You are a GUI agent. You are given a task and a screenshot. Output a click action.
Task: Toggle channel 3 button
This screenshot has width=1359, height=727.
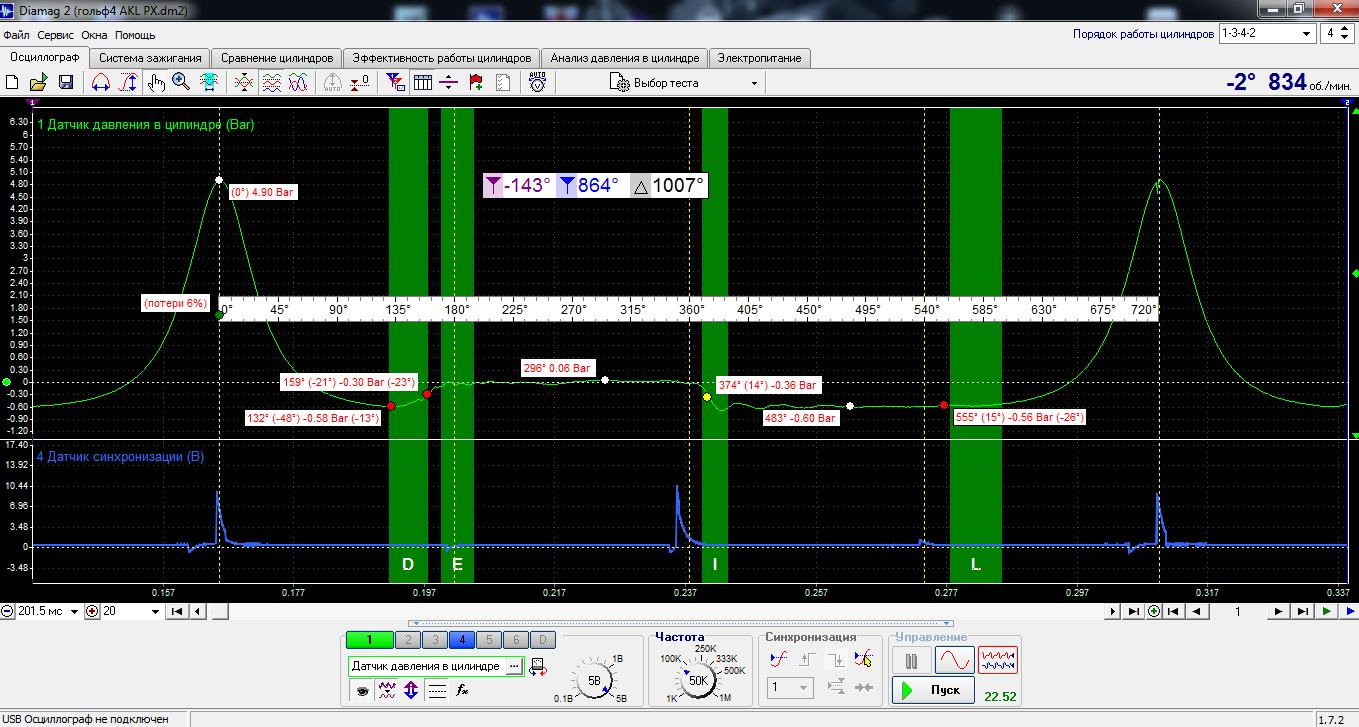pos(434,640)
